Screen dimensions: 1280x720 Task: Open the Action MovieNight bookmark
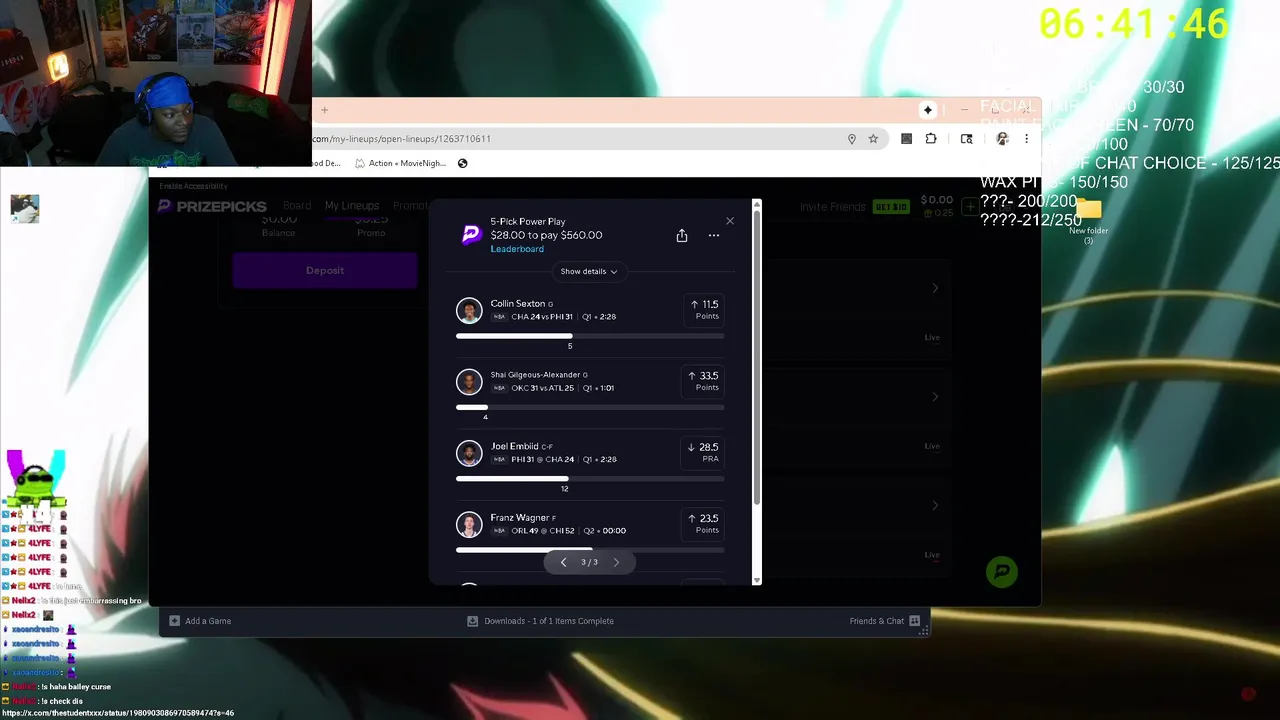[x=401, y=163]
